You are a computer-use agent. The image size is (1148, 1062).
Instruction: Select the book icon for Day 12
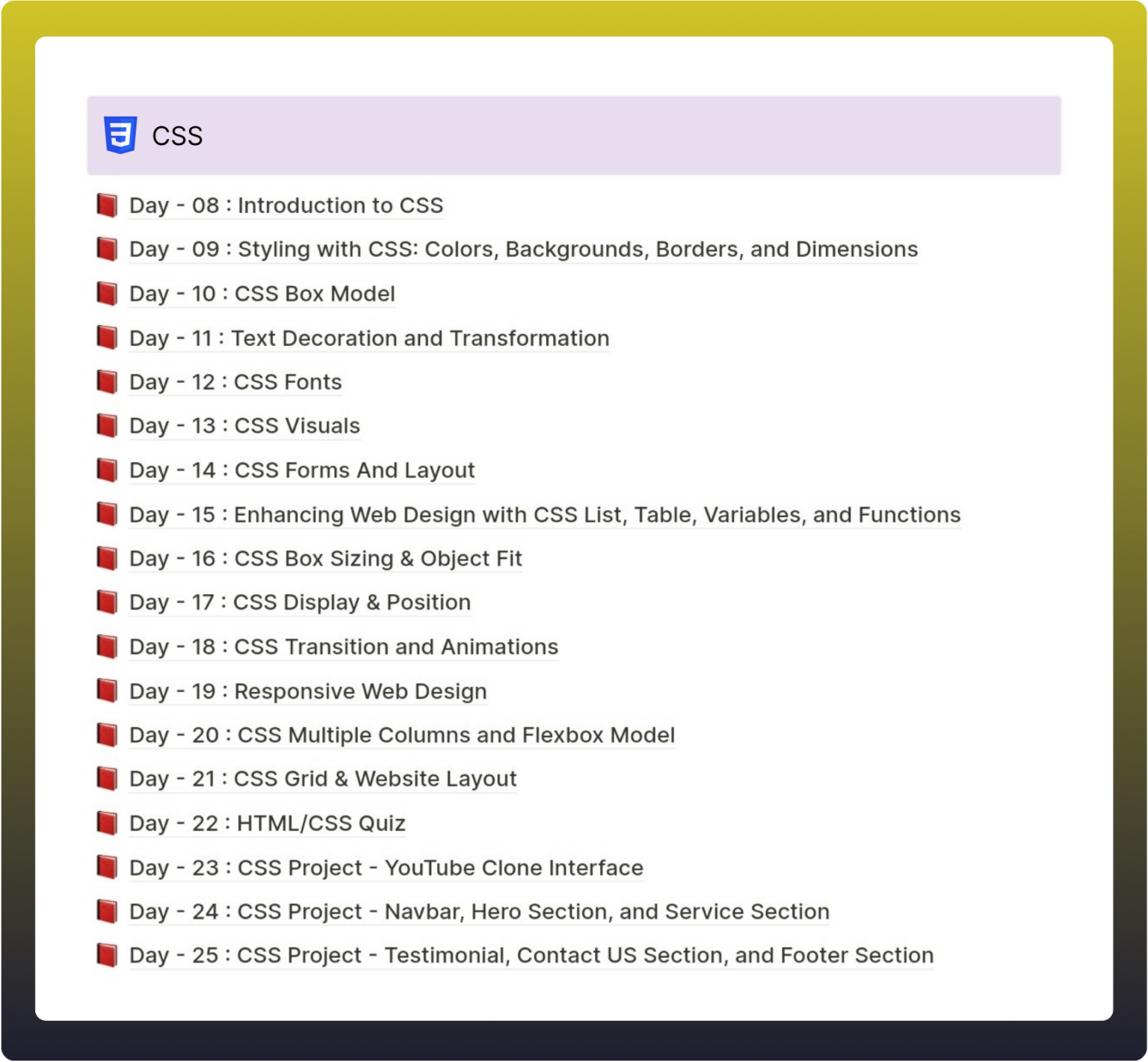107,382
